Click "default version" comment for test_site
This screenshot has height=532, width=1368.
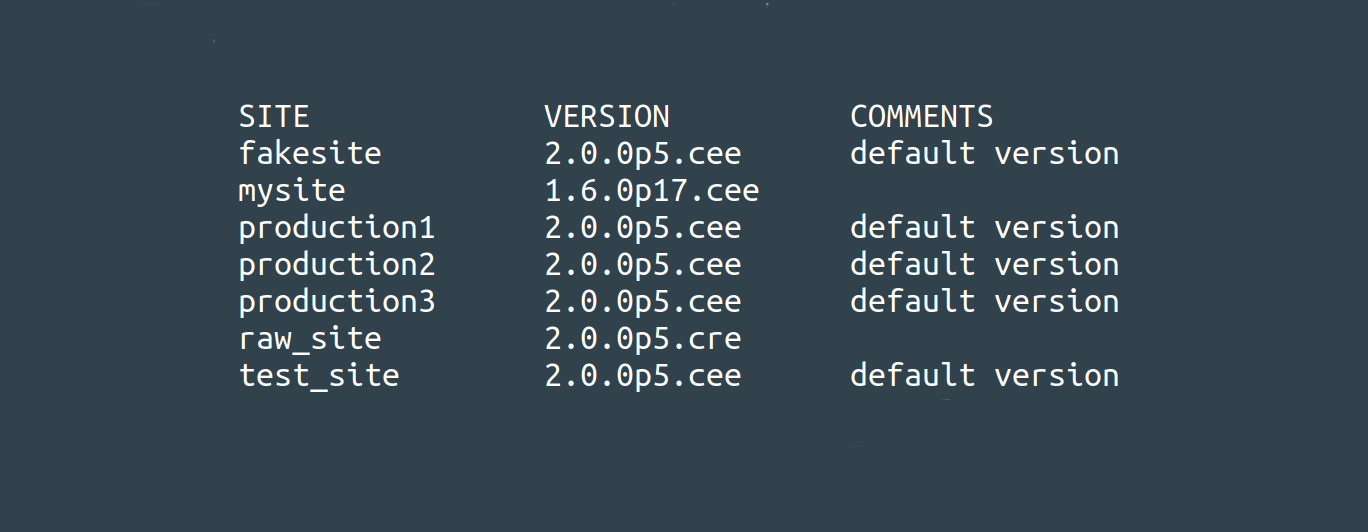[x=985, y=376]
